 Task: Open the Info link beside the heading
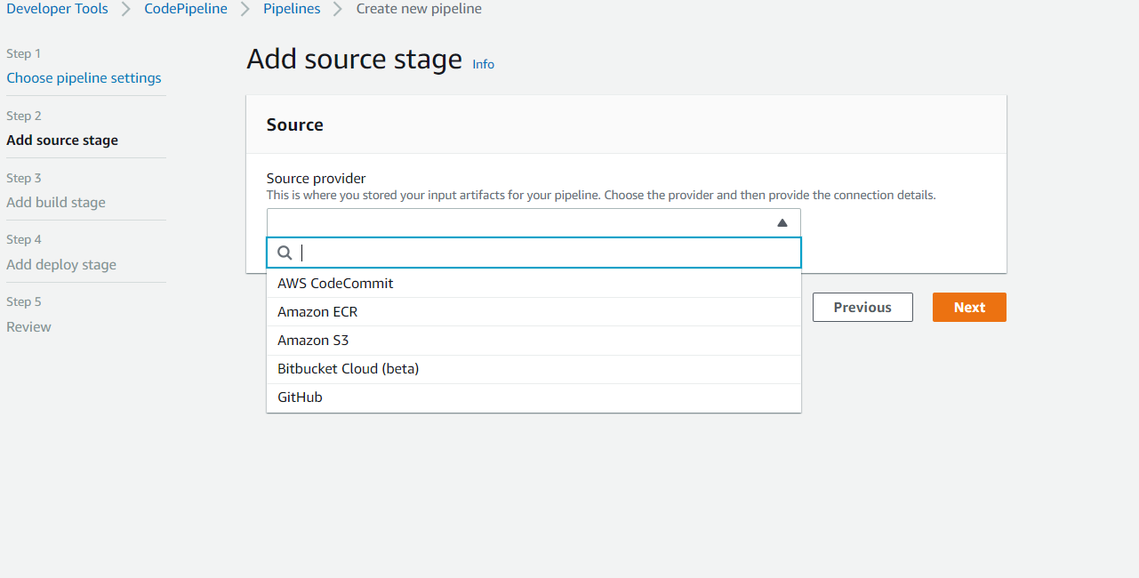point(483,64)
